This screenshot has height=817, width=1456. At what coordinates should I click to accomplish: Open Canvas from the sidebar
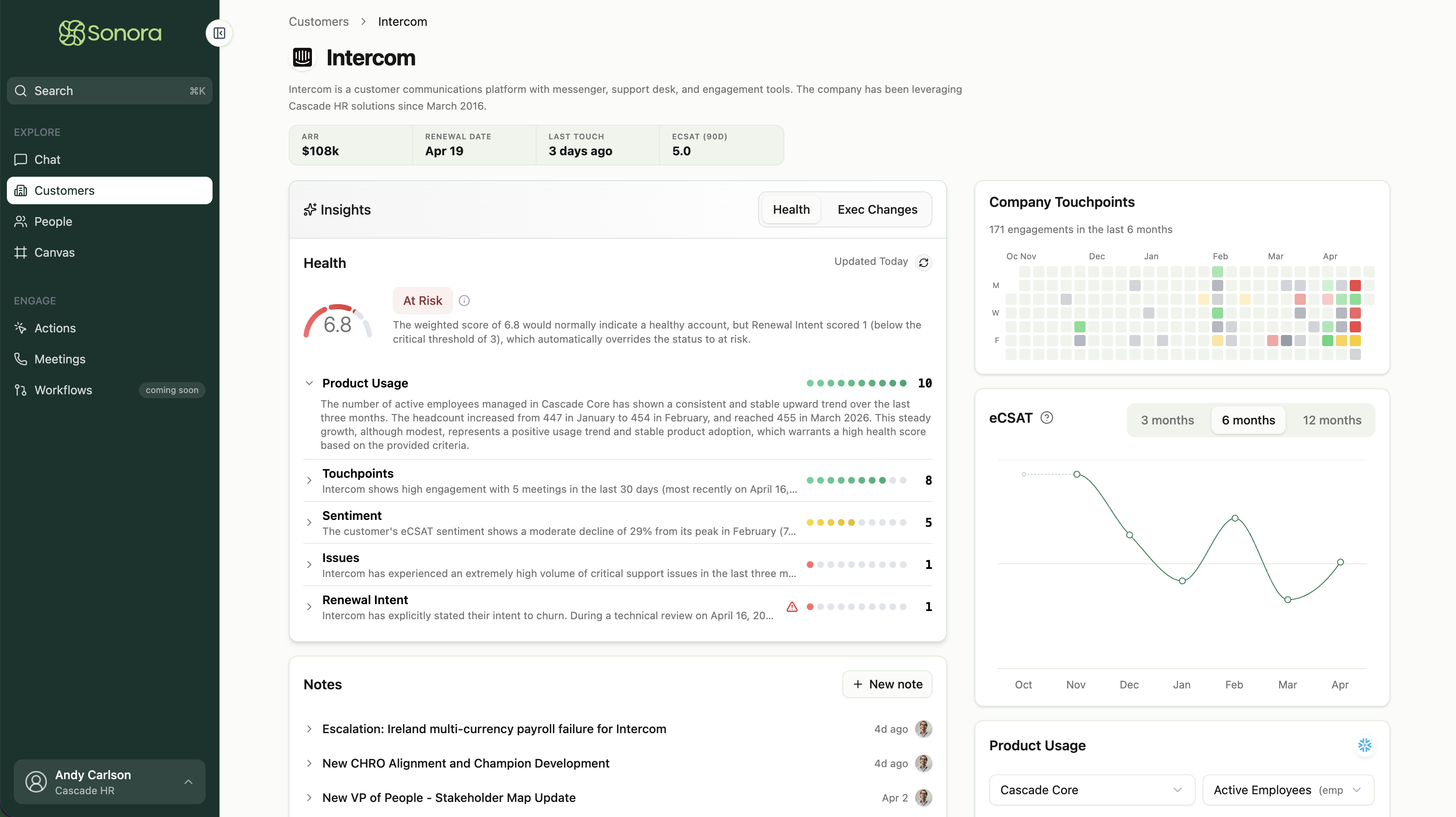[x=54, y=252]
